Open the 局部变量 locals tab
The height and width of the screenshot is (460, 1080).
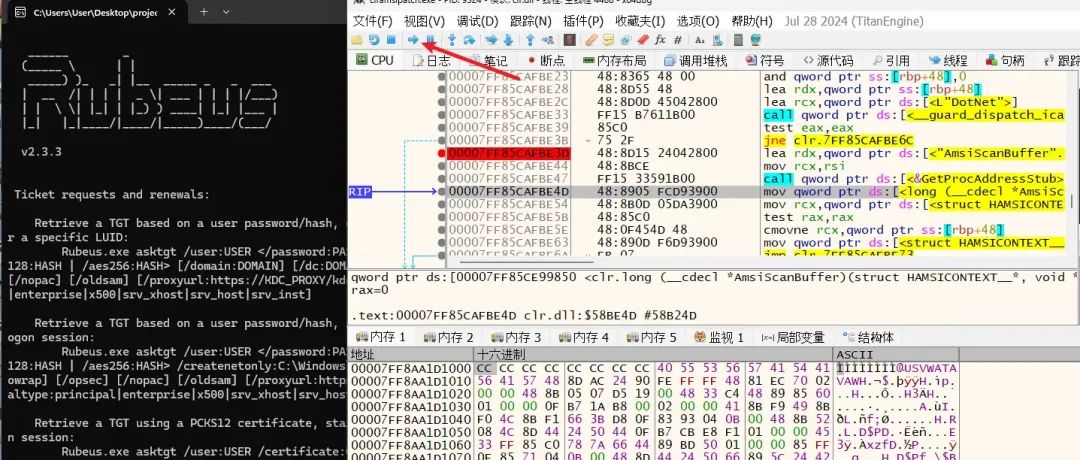point(793,337)
